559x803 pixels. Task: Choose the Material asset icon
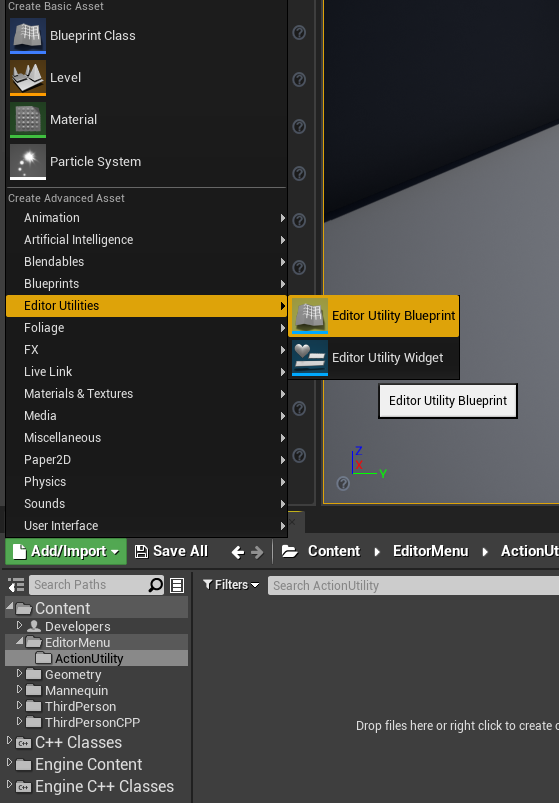[x=28, y=120]
